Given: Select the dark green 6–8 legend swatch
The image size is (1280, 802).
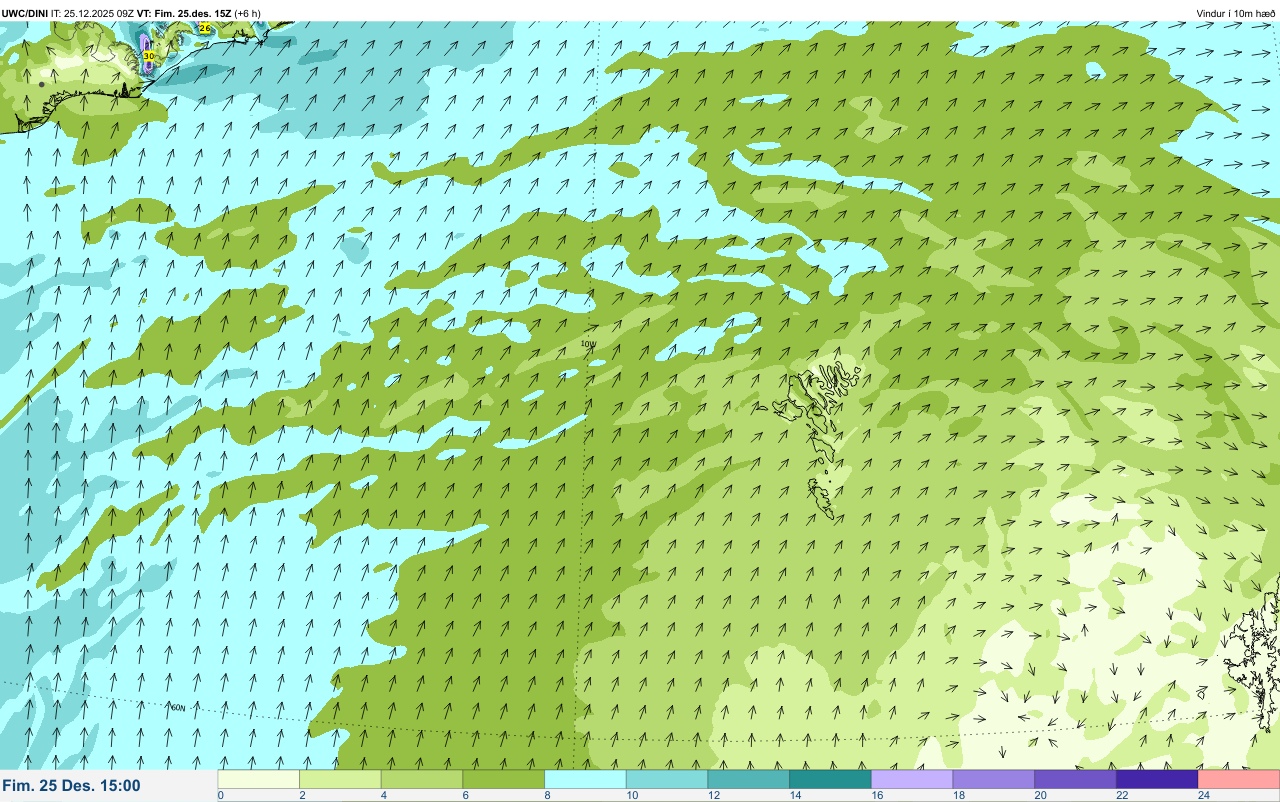Looking at the screenshot, I should click(x=504, y=779).
